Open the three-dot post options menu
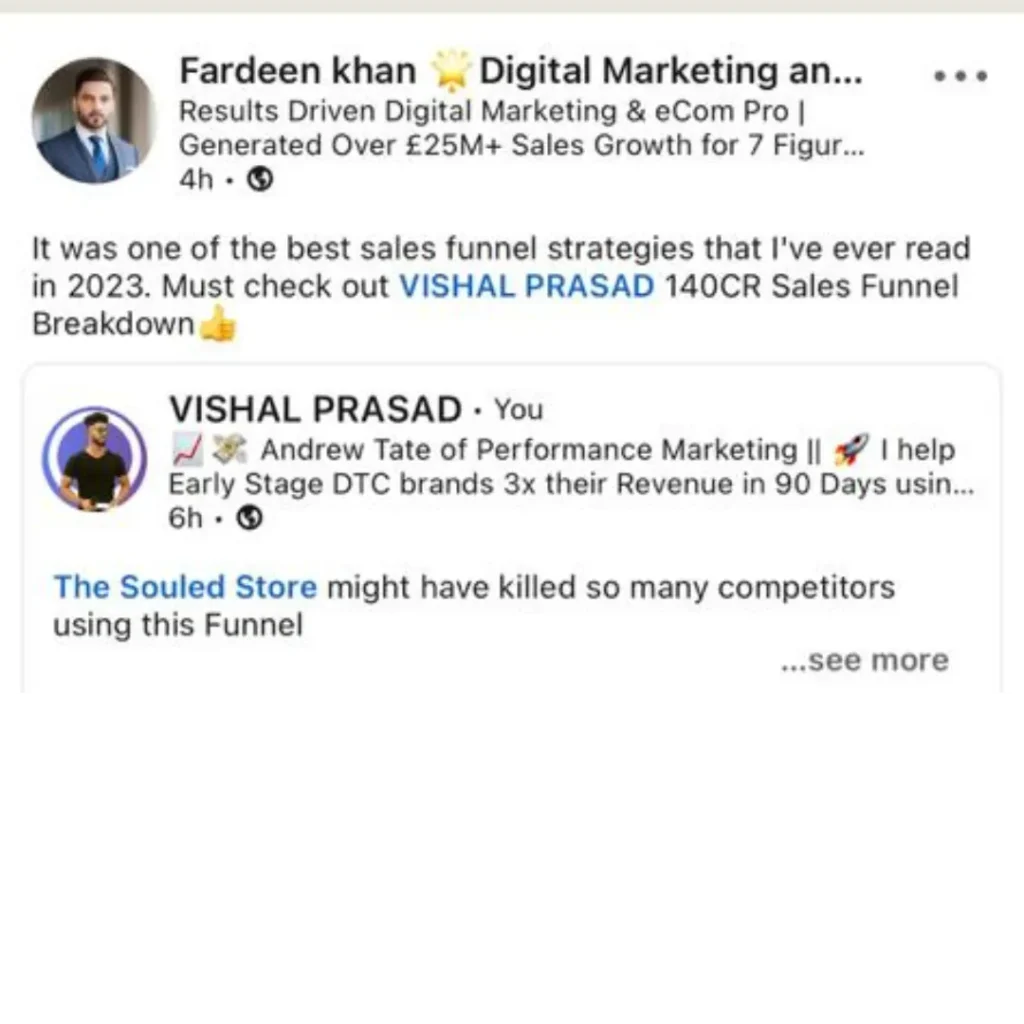Screen dimensions: 1024x1024 pyautogui.click(x=961, y=76)
